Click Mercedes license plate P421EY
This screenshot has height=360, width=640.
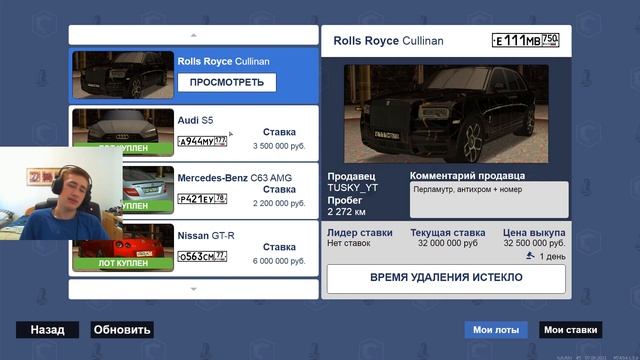tap(202, 199)
